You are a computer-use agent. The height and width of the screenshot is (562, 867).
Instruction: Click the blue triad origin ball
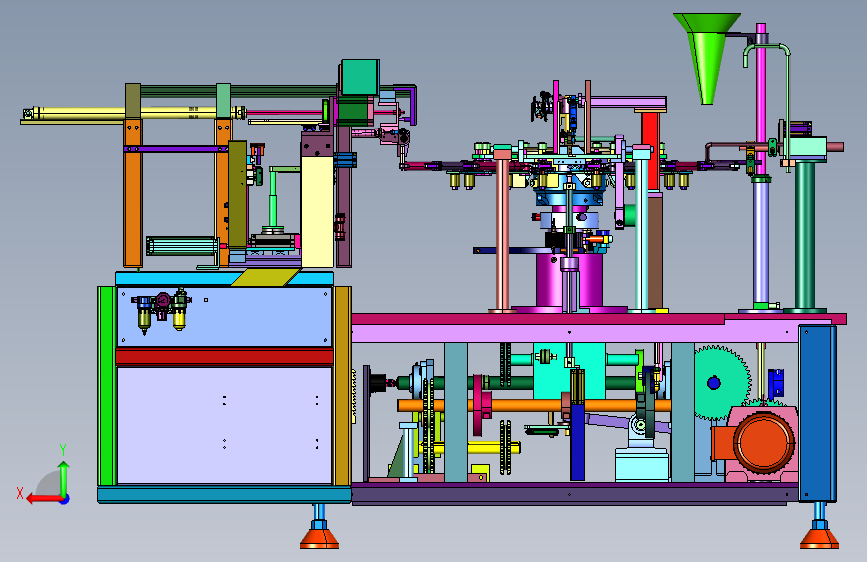pos(65,499)
